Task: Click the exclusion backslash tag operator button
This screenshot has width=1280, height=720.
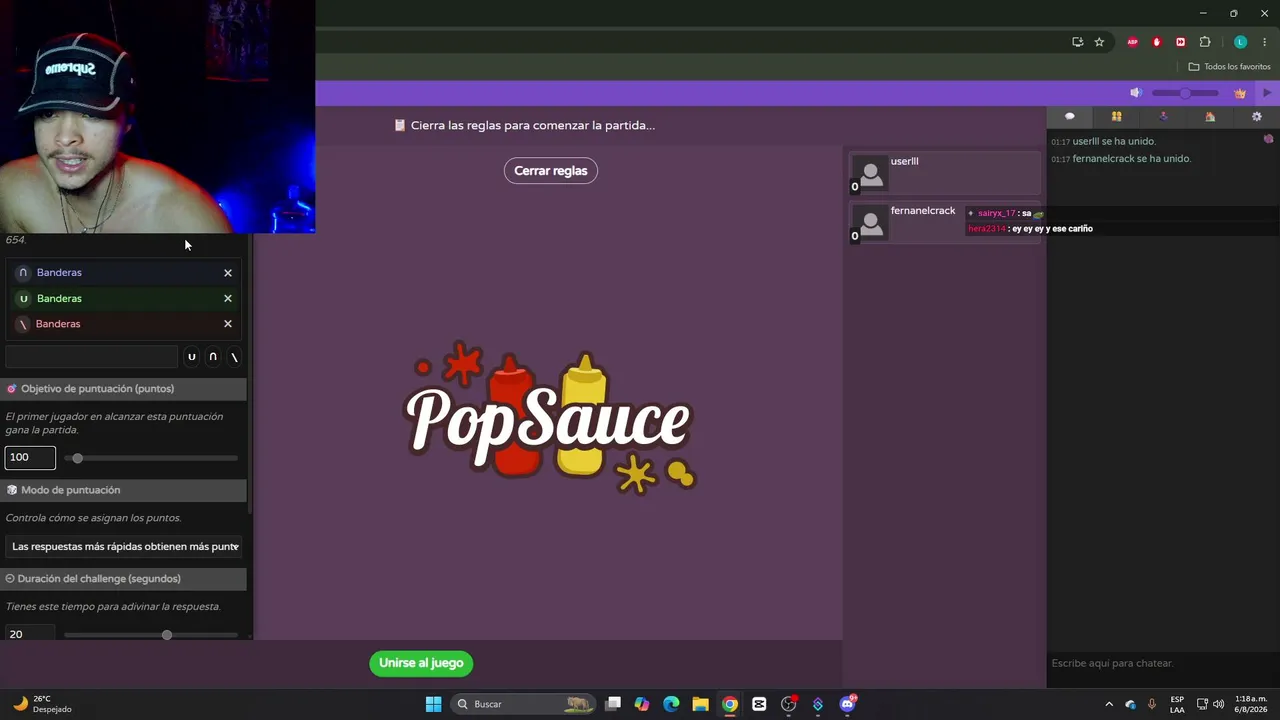Action: point(234,357)
